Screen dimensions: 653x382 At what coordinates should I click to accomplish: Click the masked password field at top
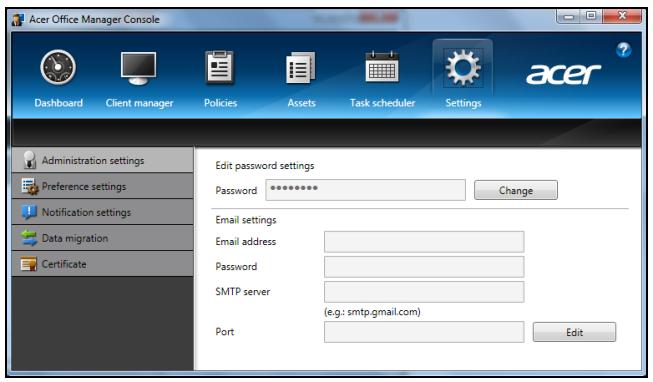coord(365,190)
